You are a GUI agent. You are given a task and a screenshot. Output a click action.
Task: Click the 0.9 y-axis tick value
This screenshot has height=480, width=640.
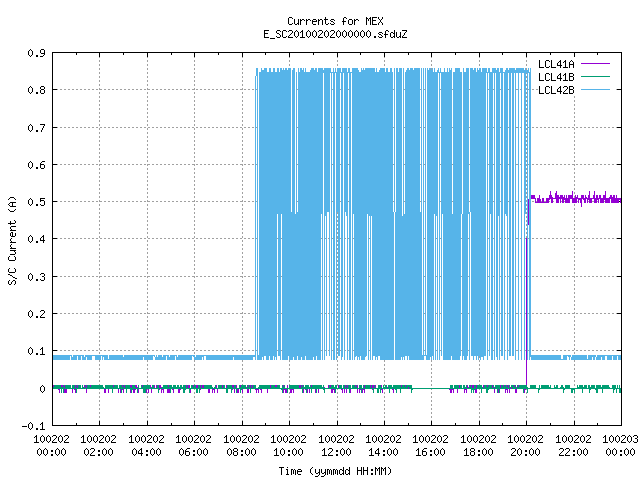tap(36, 53)
